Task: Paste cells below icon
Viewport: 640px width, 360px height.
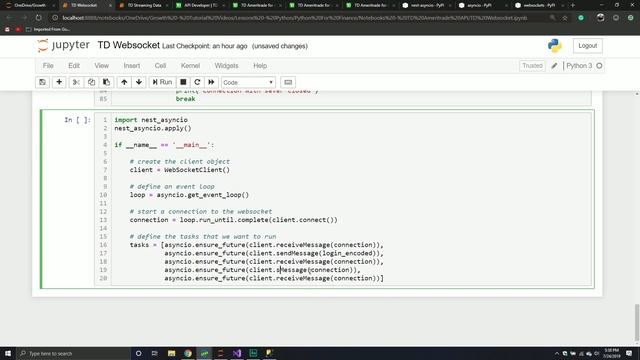Action: coord(106,82)
